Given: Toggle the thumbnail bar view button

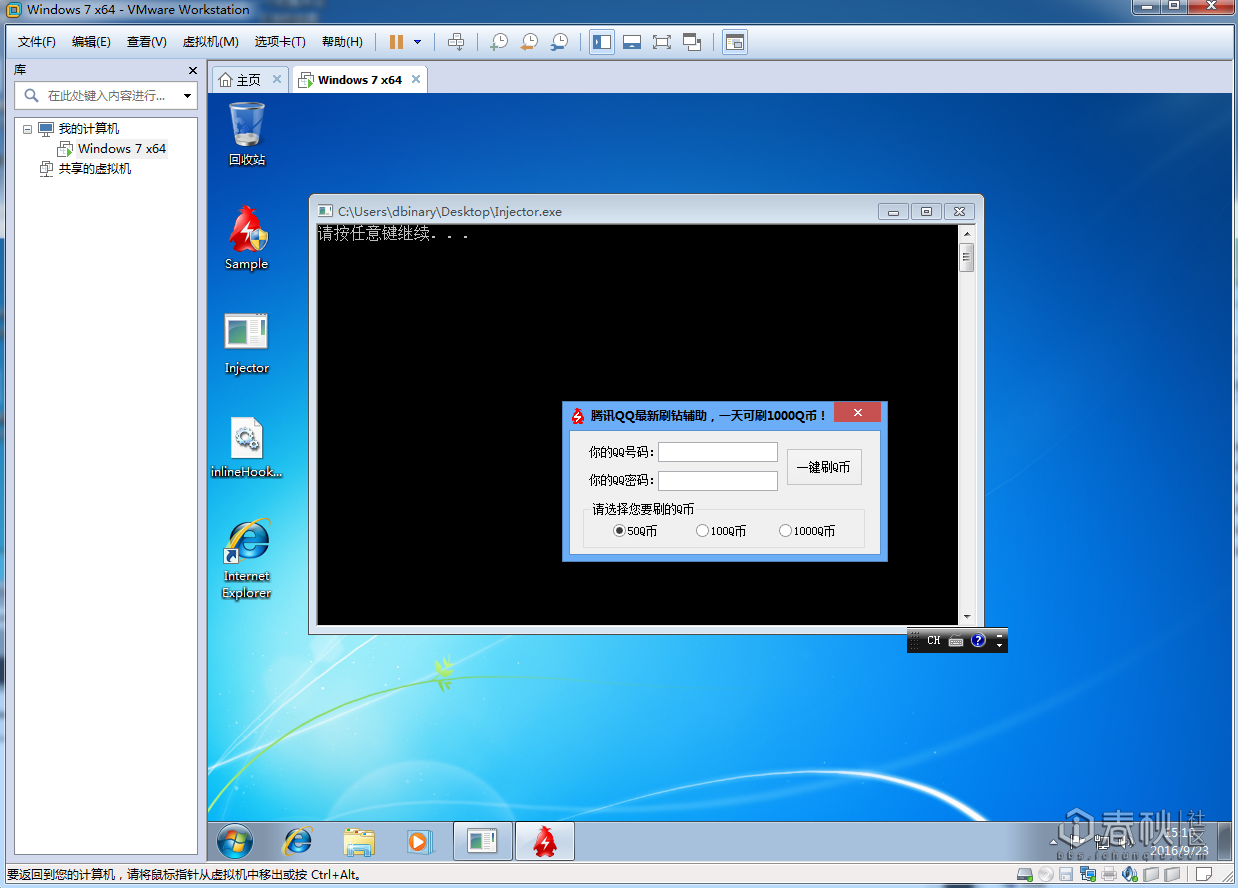Looking at the screenshot, I should click(x=632, y=42).
